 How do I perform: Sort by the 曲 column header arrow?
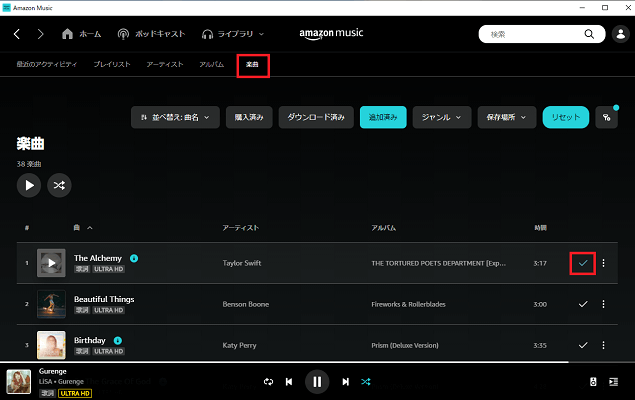[x=89, y=228]
